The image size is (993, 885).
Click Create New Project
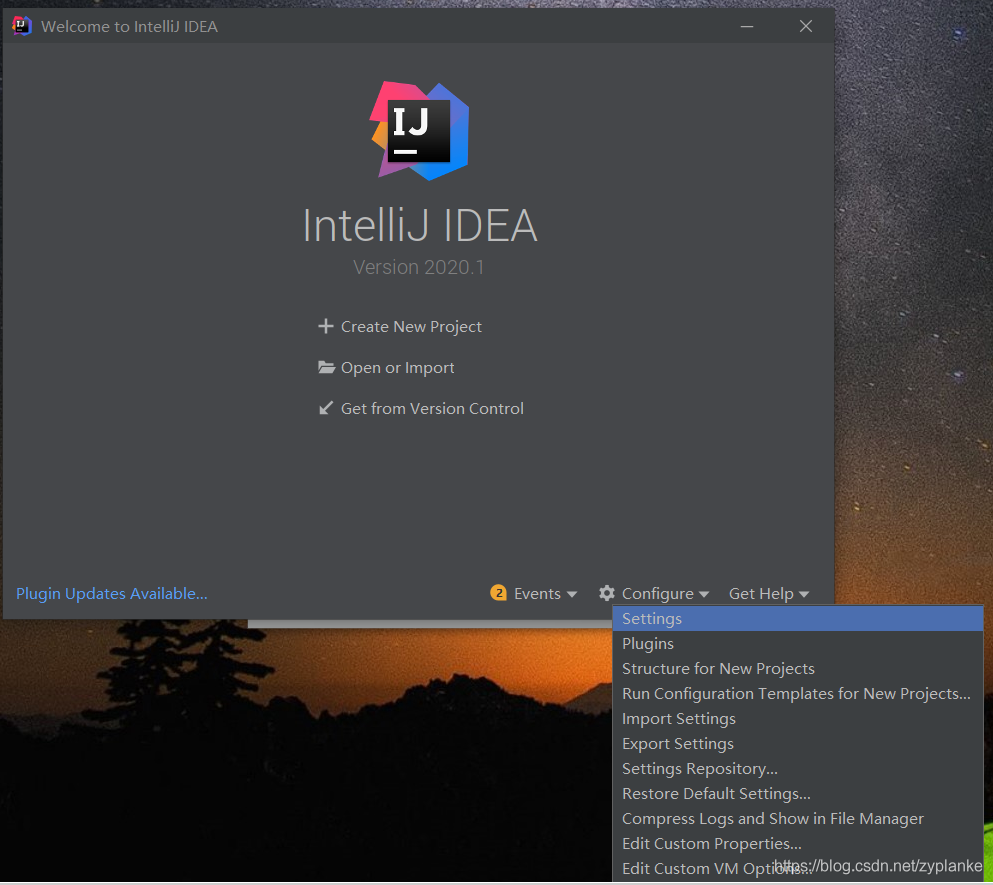point(411,326)
